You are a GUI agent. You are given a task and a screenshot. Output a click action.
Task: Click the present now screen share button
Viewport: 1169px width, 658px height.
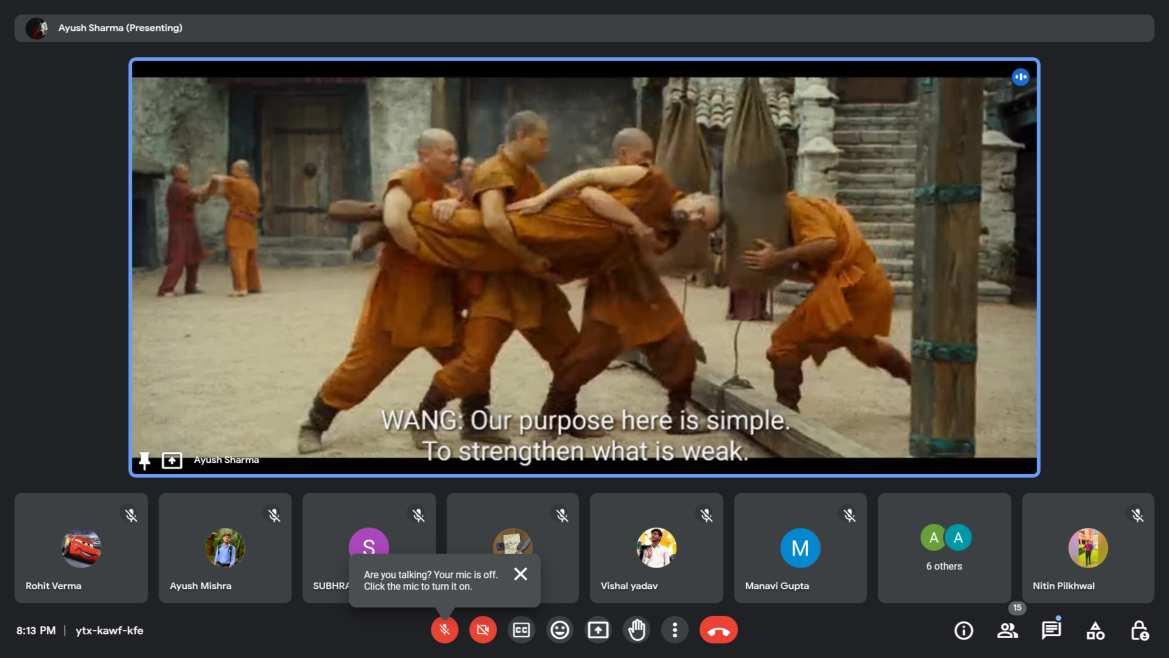click(598, 630)
